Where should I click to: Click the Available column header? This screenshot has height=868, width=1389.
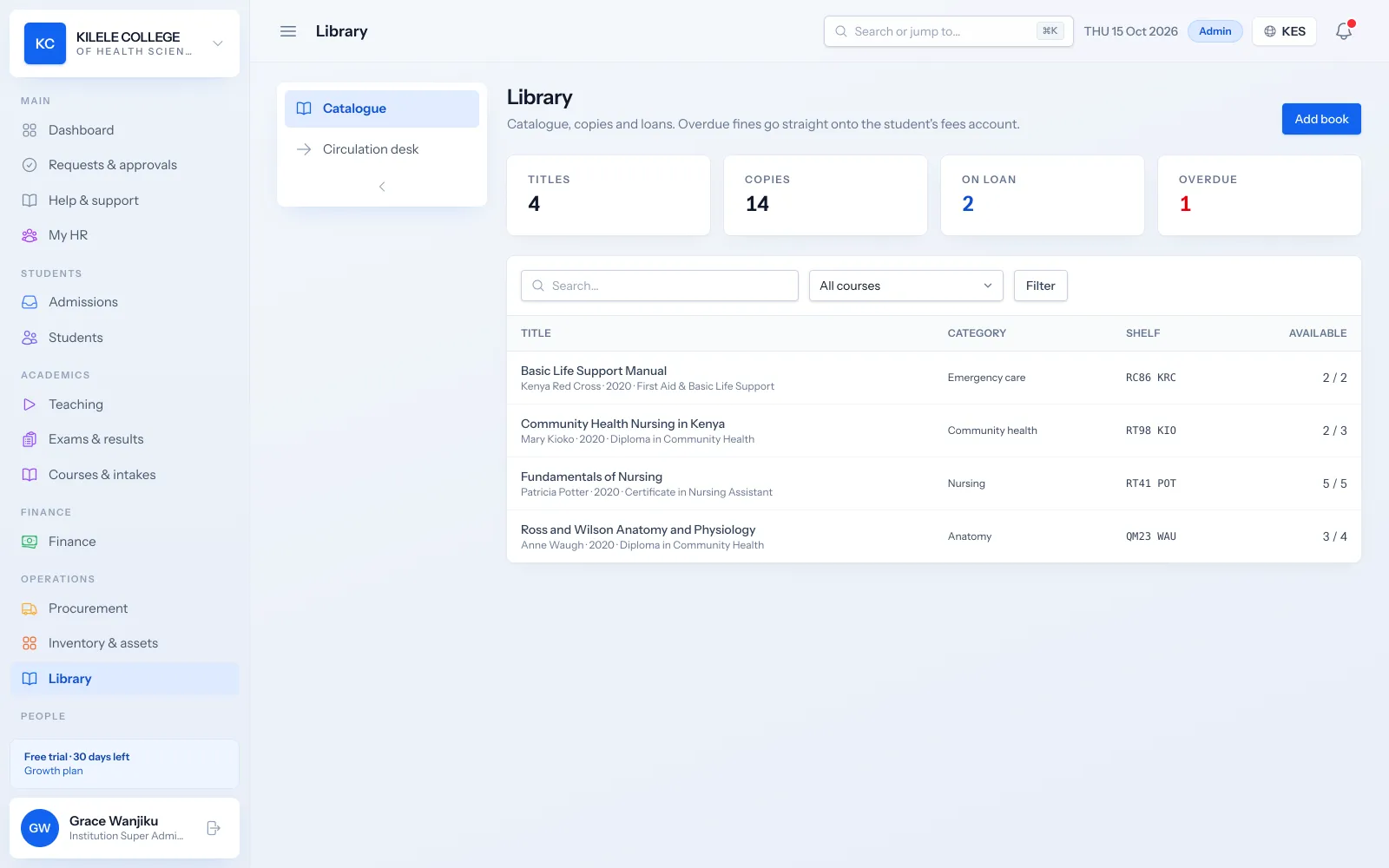(1318, 333)
